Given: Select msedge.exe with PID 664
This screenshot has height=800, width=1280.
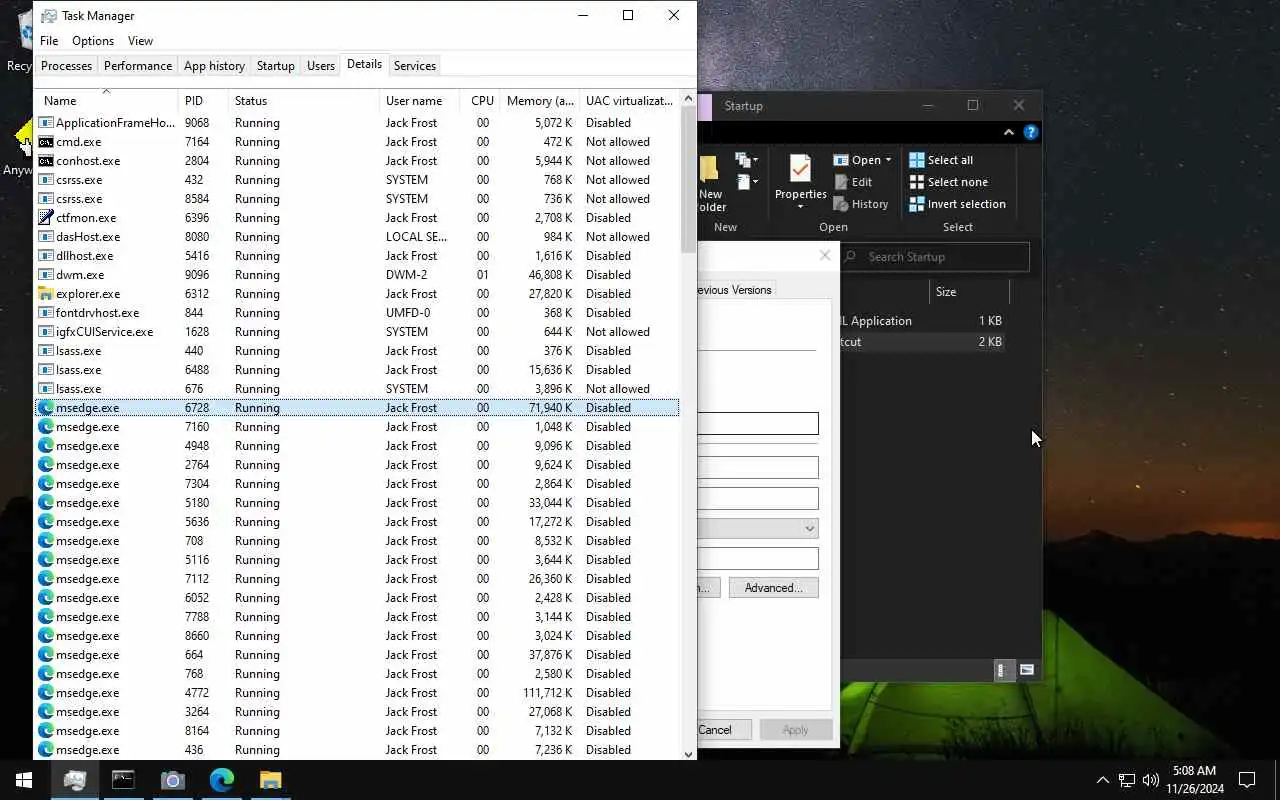Looking at the screenshot, I should (x=357, y=655).
